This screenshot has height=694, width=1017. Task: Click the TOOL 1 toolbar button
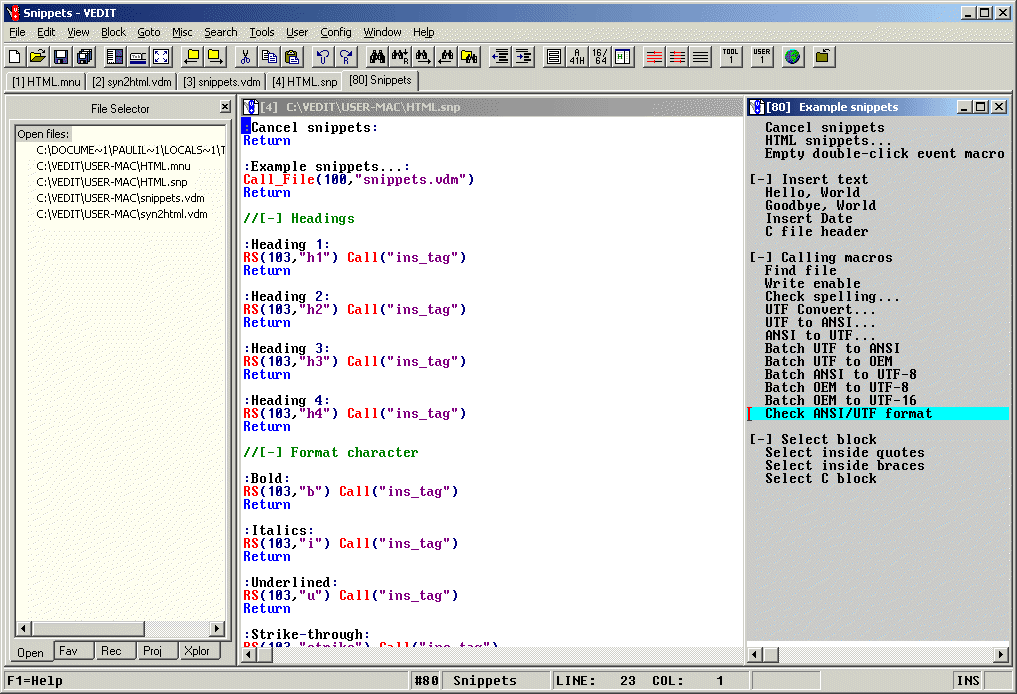731,57
